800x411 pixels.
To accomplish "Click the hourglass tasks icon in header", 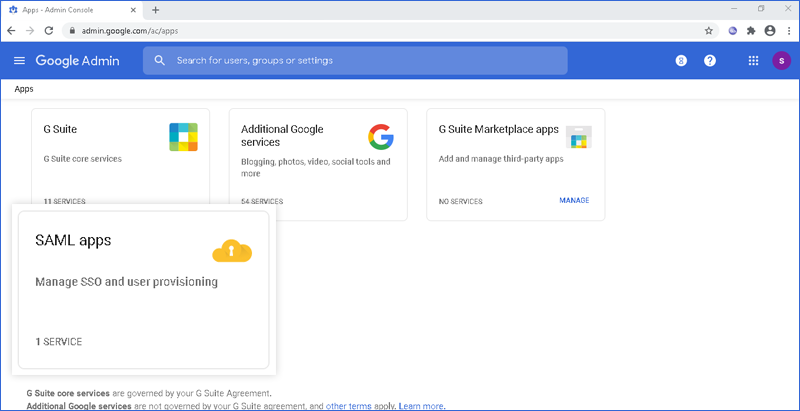I will click(x=681, y=61).
